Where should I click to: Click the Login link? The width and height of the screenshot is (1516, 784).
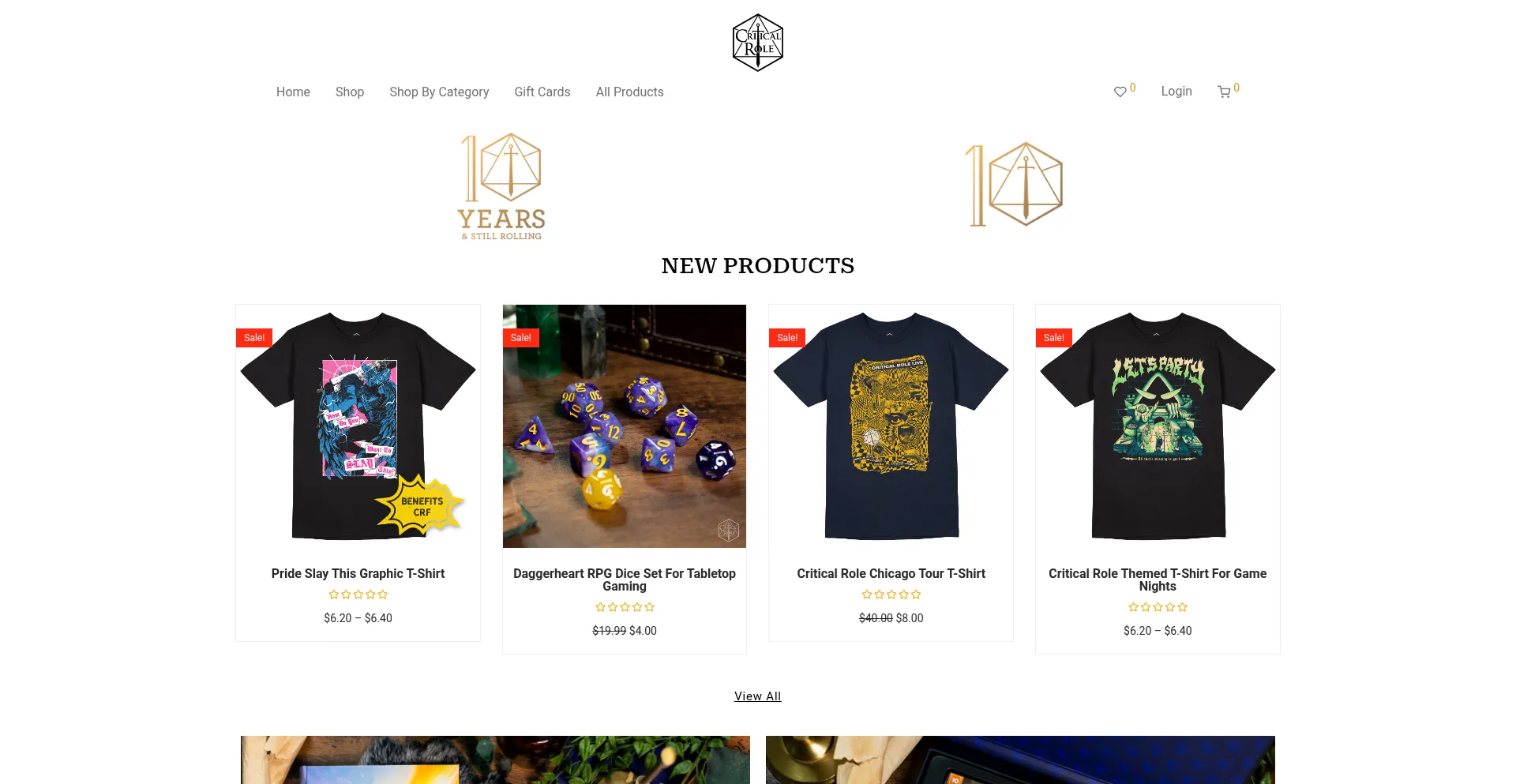1176,91
